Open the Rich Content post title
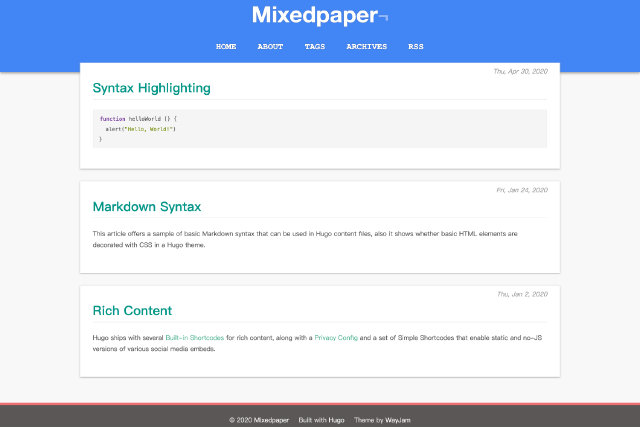Image resolution: width=640 pixels, height=427 pixels. click(x=132, y=311)
